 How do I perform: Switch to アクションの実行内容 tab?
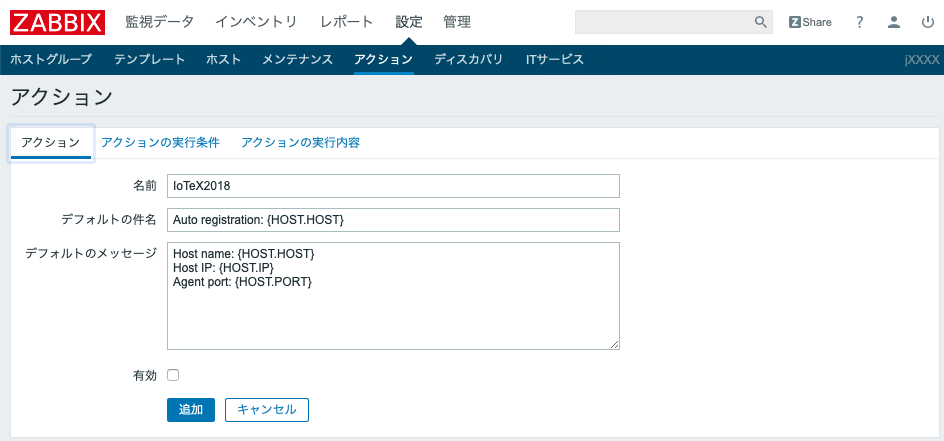click(300, 142)
